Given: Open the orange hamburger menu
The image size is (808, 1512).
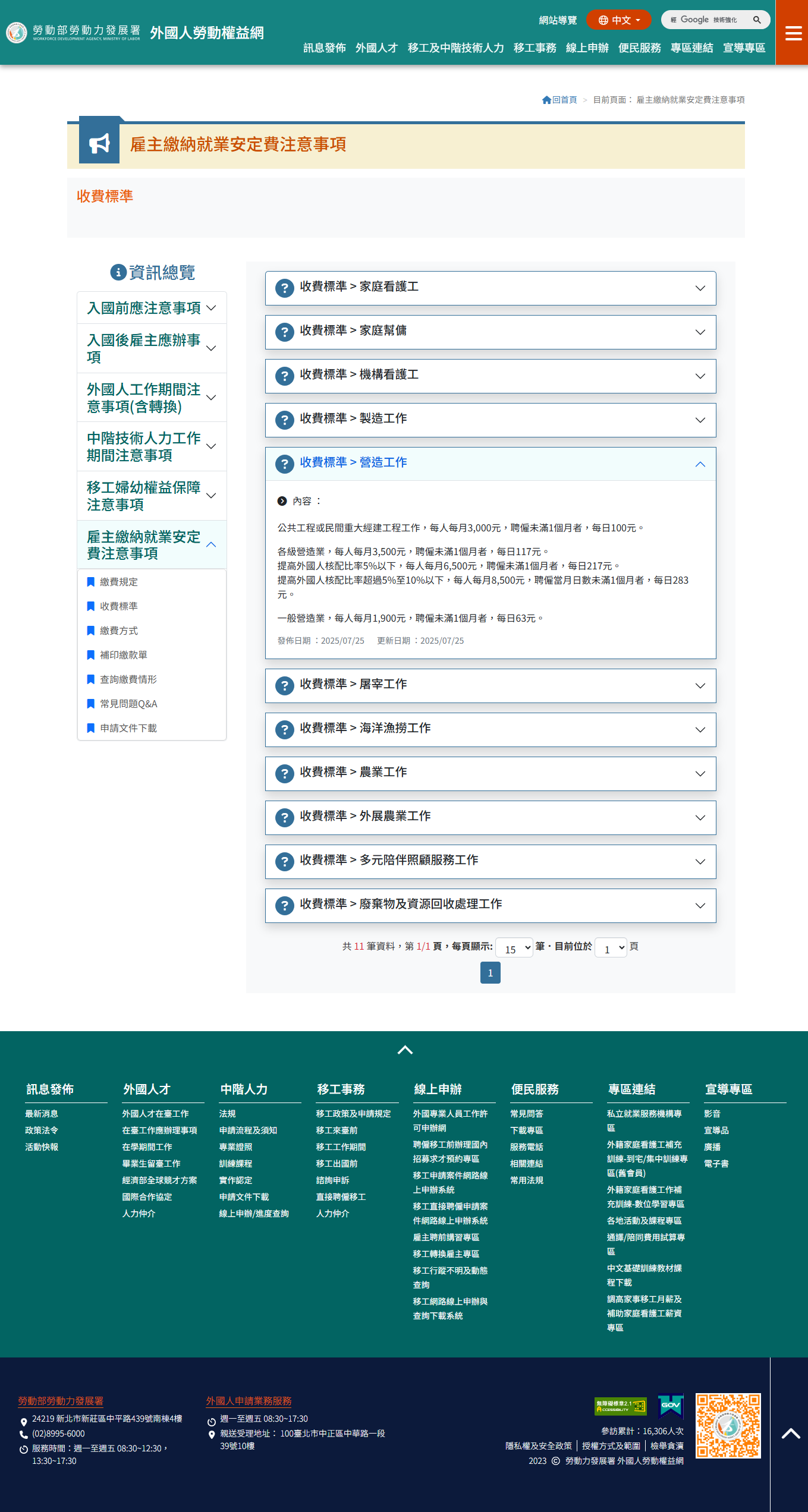Looking at the screenshot, I should point(793,33).
